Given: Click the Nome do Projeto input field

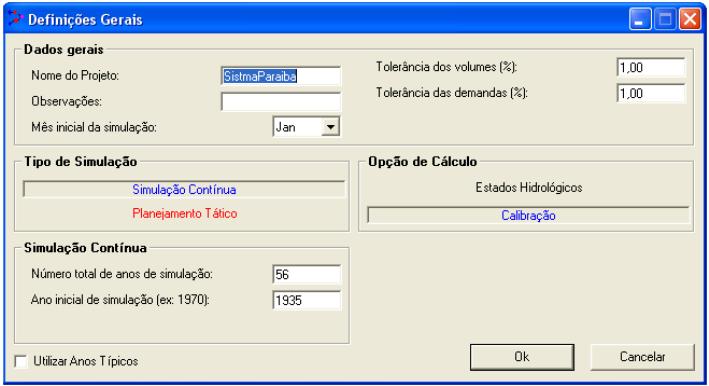Looking at the screenshot, I should coord(281,76).
